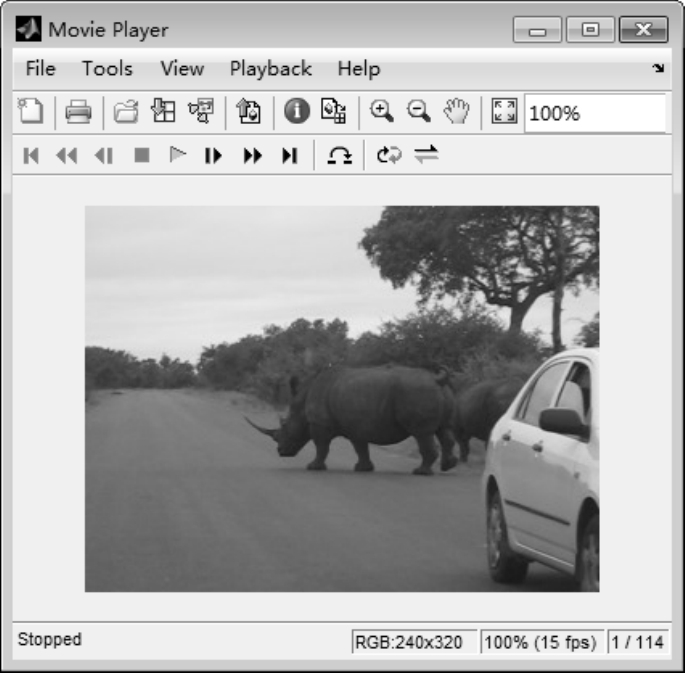This screenshot has width=685, height=673.
Task: Step forward one frame
Action: (213, 155)
